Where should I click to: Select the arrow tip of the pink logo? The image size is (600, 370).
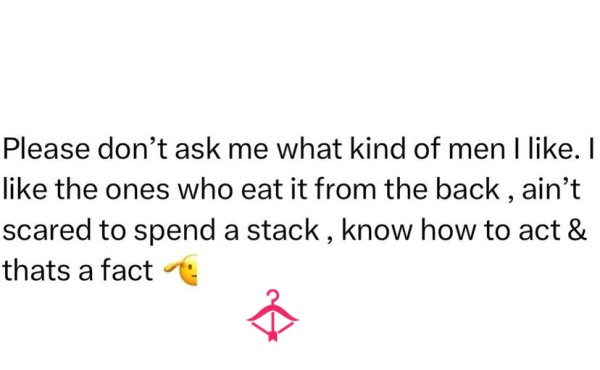[272, 336]
